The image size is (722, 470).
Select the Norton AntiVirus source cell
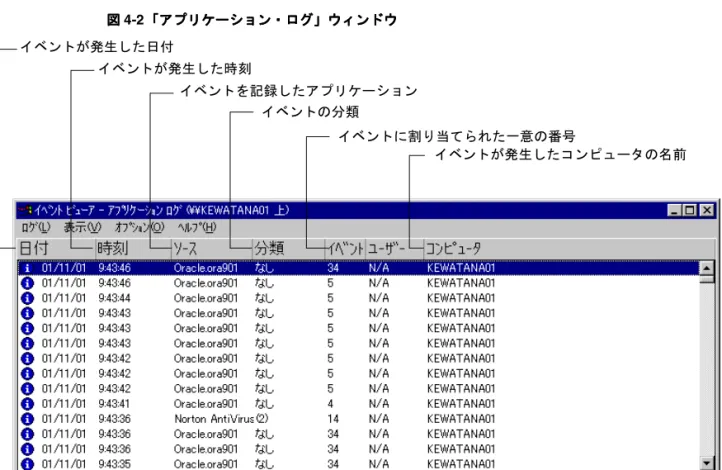click(x=214, y=419)
